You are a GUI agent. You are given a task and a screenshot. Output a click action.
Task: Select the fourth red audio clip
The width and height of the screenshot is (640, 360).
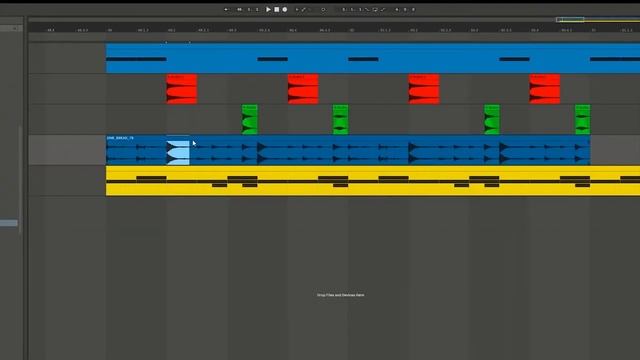tap(544, 89)
